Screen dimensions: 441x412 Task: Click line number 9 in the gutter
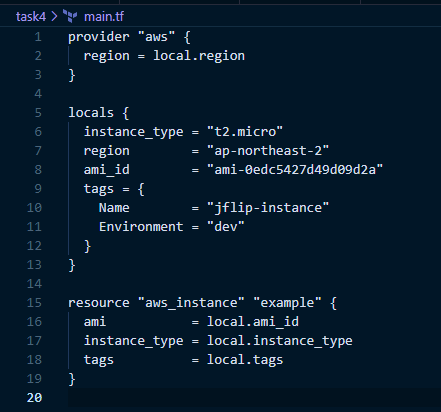pyautogui.click(x=38, y=189)
